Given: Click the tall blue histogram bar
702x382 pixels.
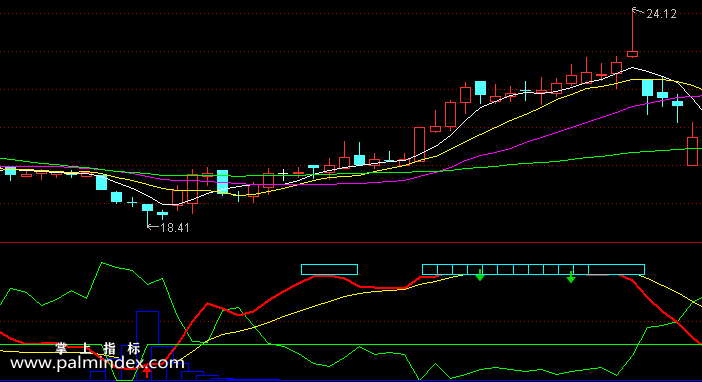Looking at the screenshot, I should (x=147, y=346).
